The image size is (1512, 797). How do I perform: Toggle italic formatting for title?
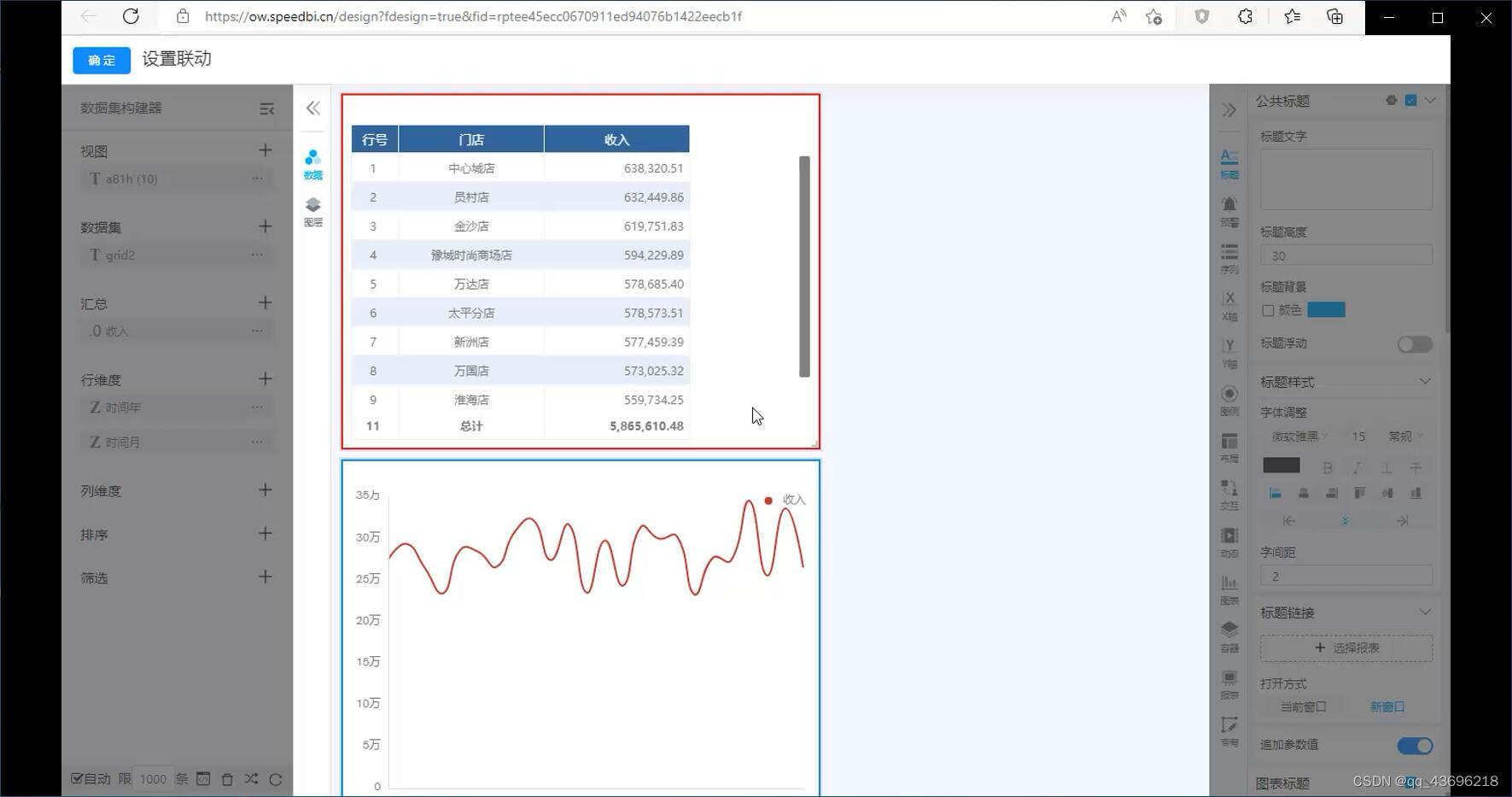point(1357,467)
